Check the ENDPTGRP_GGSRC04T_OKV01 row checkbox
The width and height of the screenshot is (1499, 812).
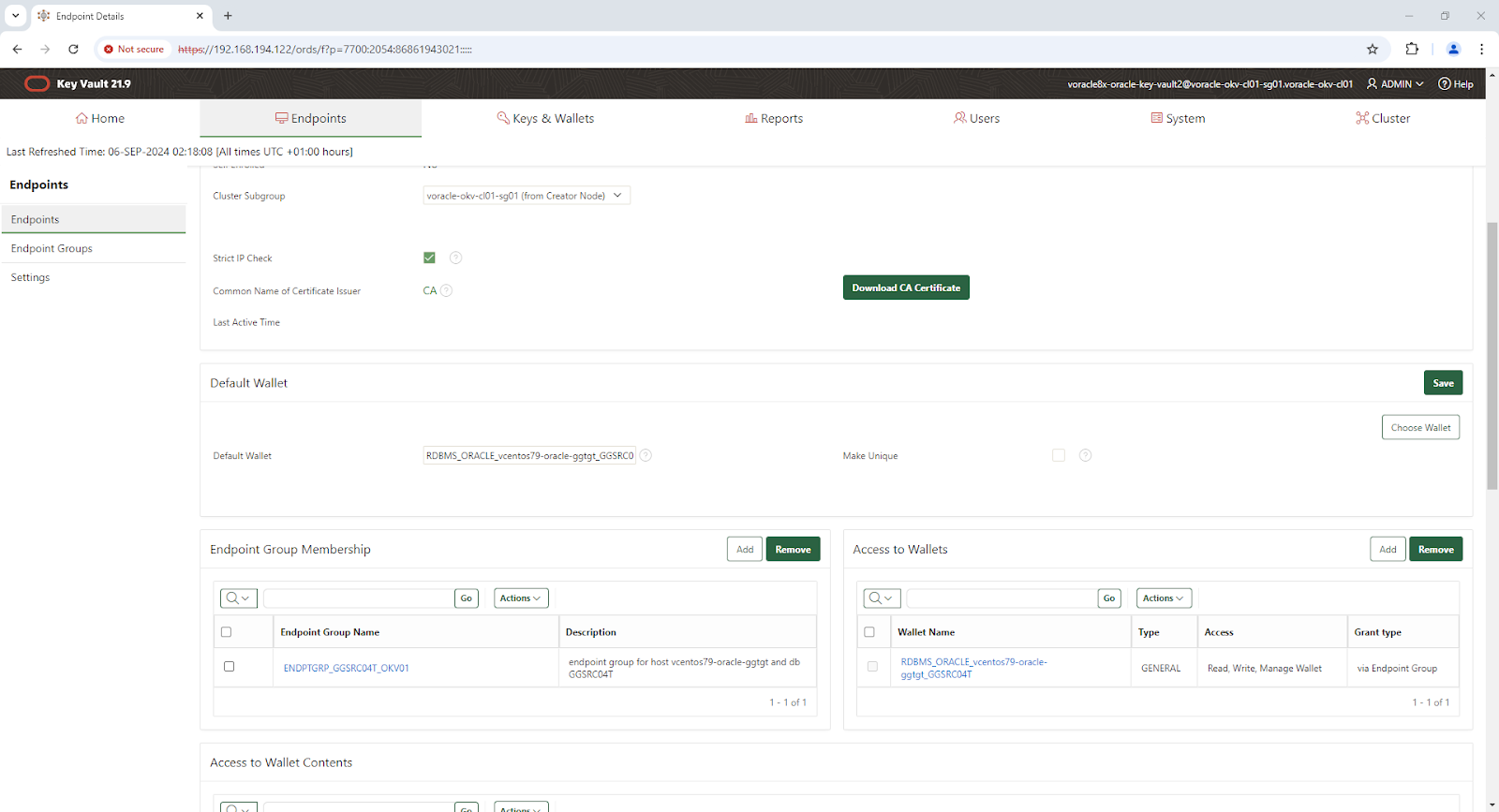(x=229, y=667)
